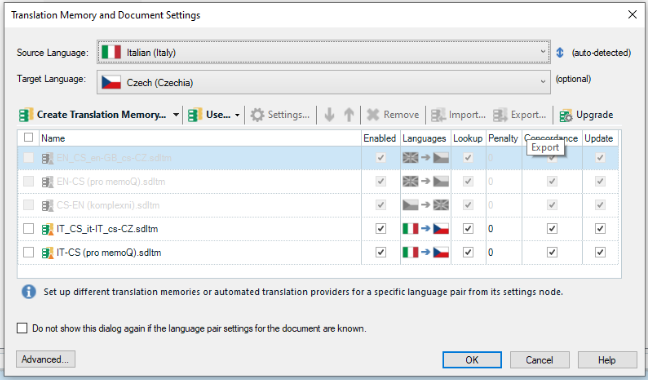The image size is (648, 380).
Task: Toggle Concordance for IT_CS_it-IT_cs-CZ.sdltm
Action: coord(552,228)
